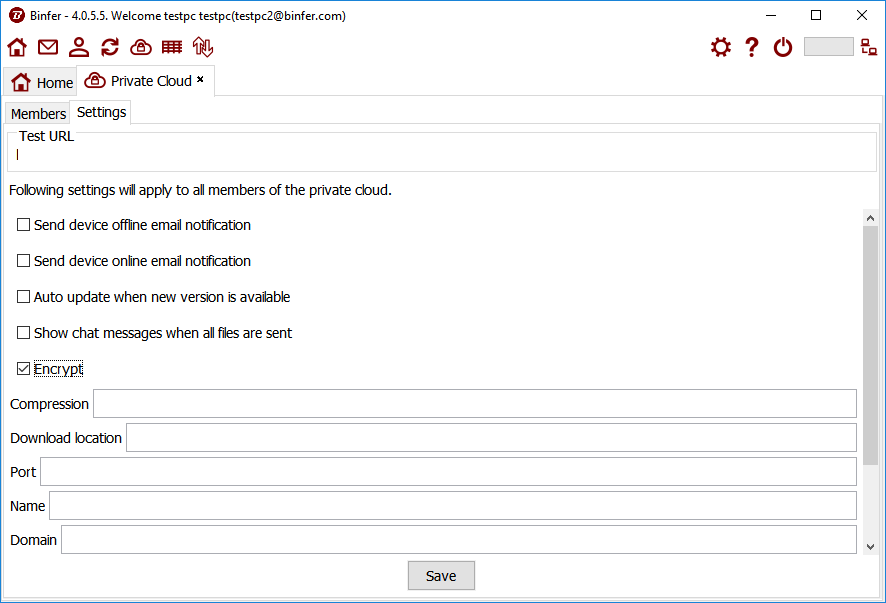Click the network devices icon
This screenshot has height=603, width=886.
(869, 47)
